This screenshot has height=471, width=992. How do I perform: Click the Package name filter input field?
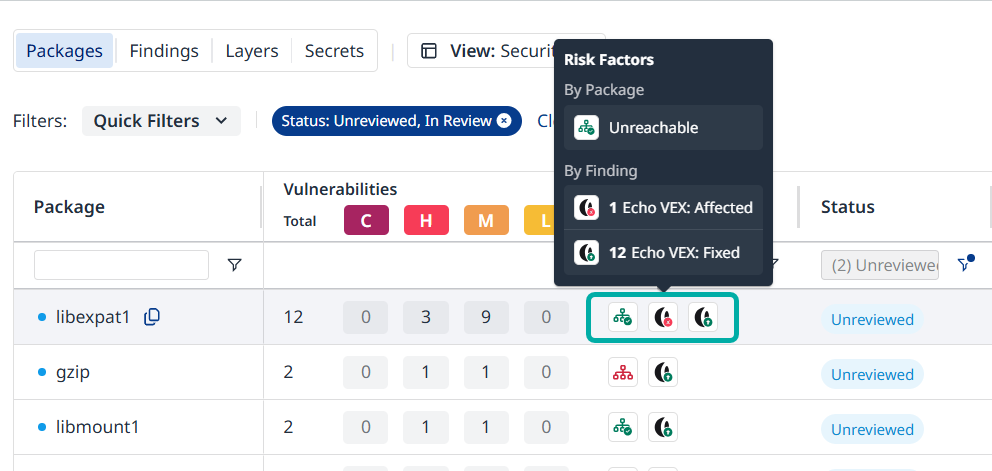tap(121, 265)
